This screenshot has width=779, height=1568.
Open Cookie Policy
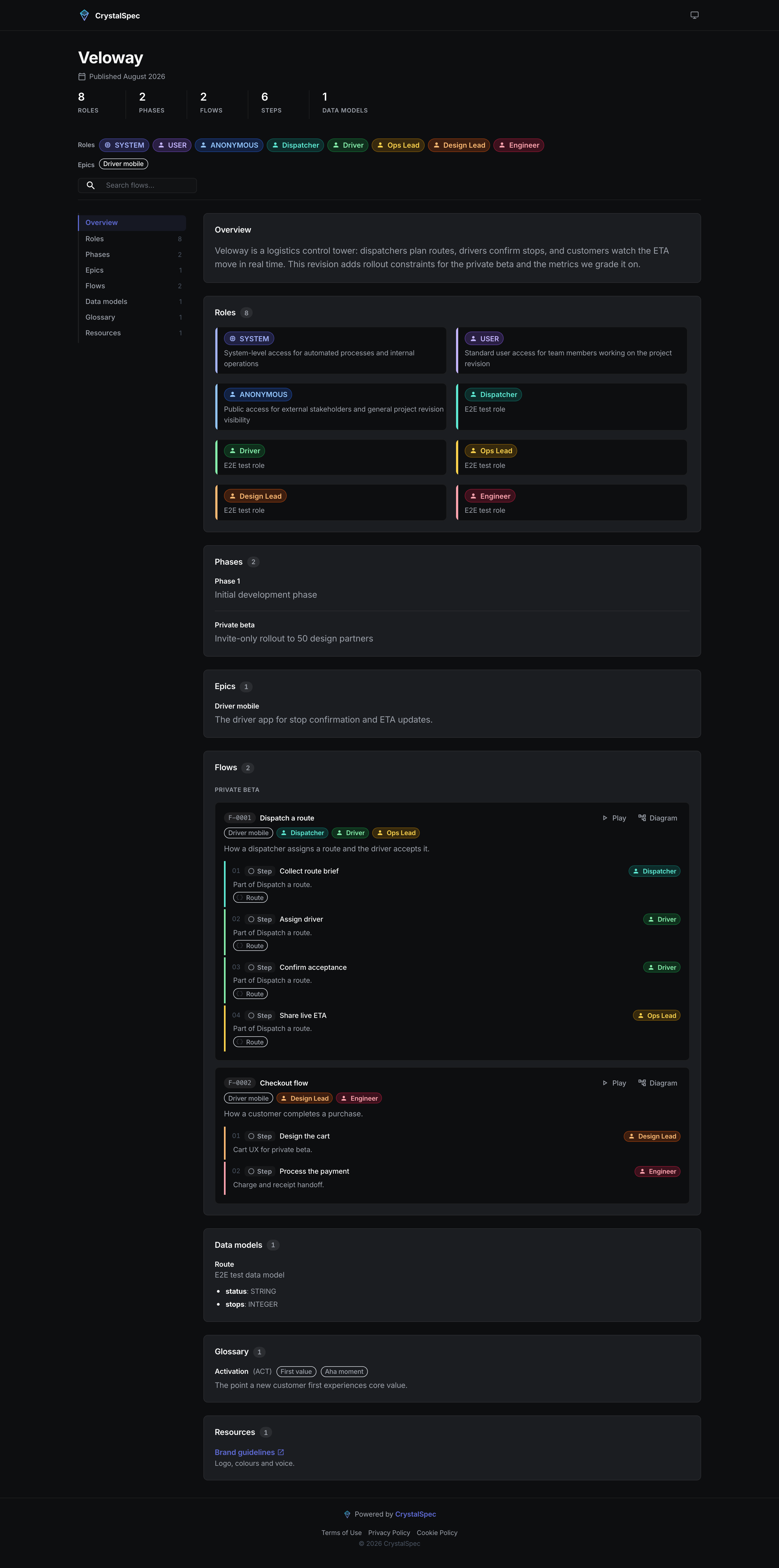click(x=437, y=1533)
